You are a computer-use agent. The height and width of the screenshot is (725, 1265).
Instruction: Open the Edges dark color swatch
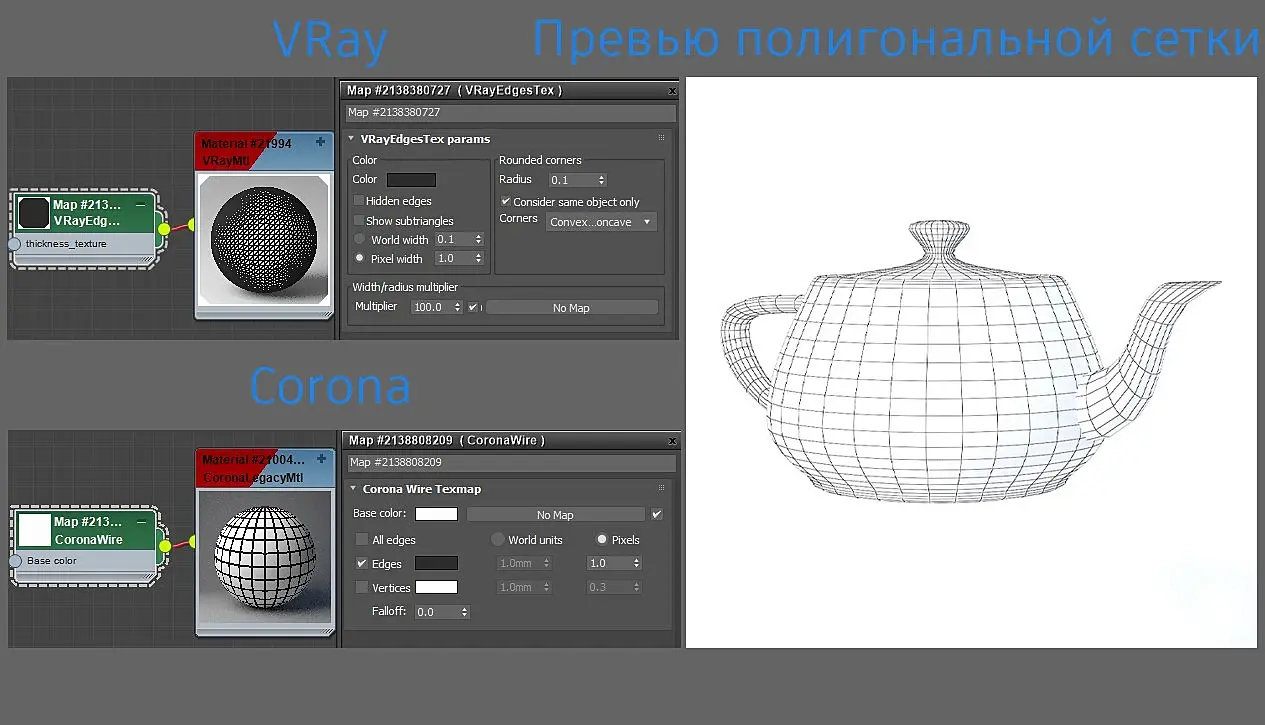(436, 563)
